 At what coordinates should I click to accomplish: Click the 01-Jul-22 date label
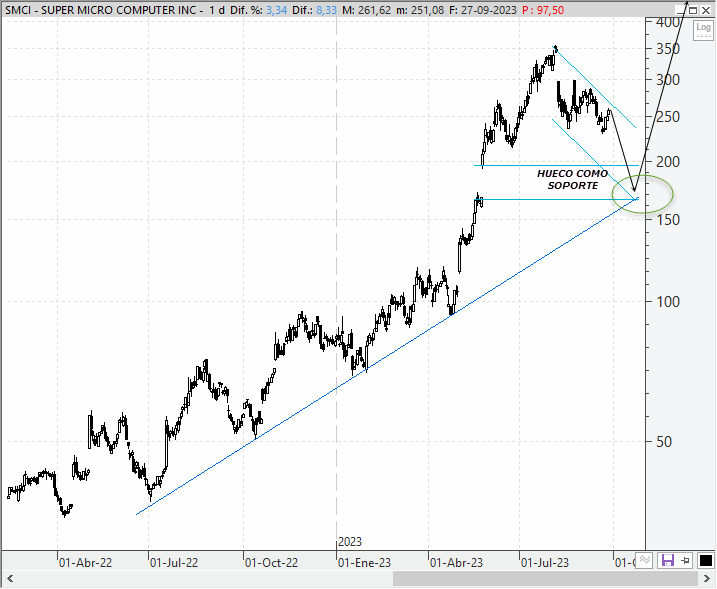[174, 562]
